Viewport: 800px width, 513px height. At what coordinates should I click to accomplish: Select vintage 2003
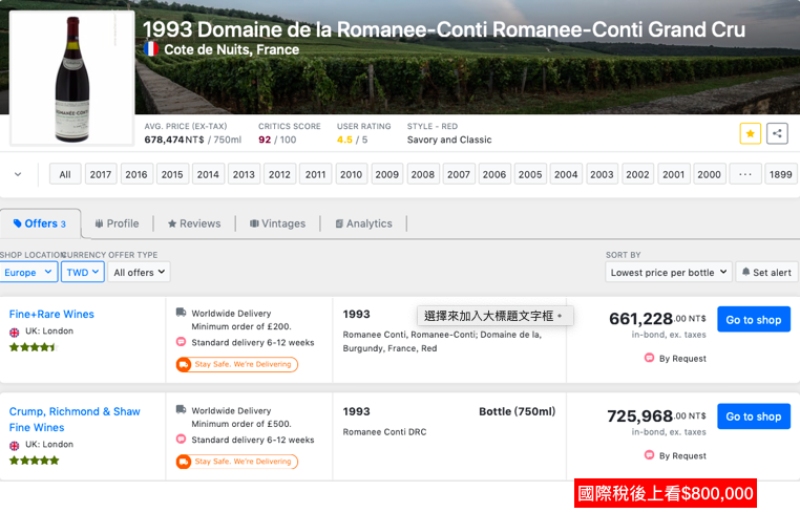tap(602, 175)
